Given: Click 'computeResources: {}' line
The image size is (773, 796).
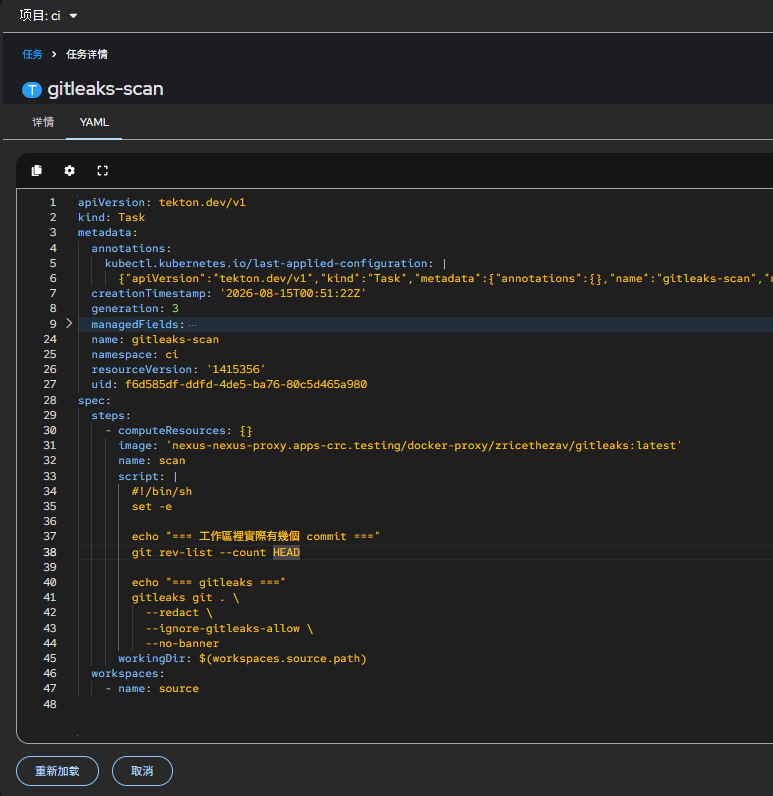Looking at the screenshot, I should [x=179, y=430].
